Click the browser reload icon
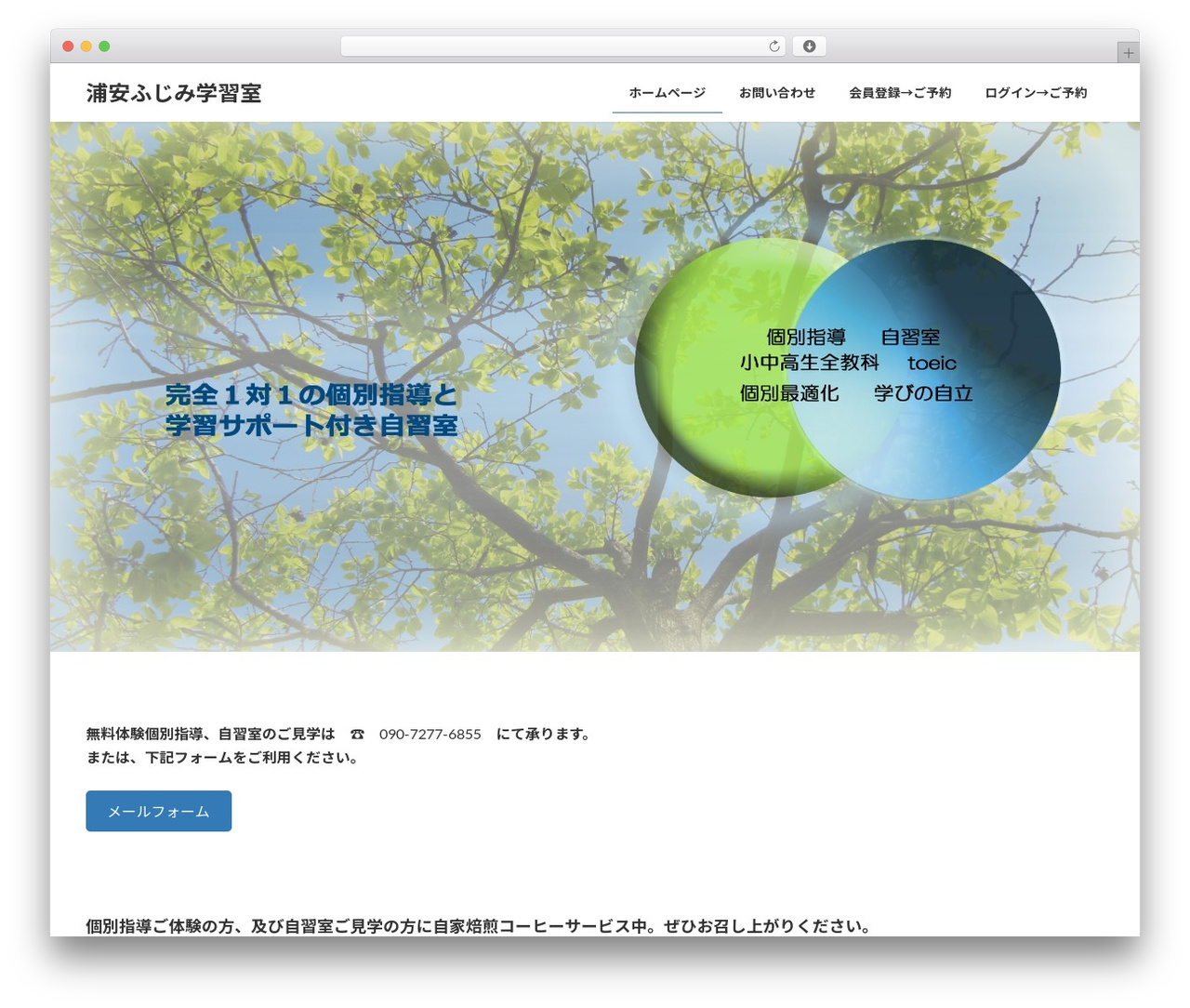Viewport: 1190px width, 1008px height. [773, 46]
